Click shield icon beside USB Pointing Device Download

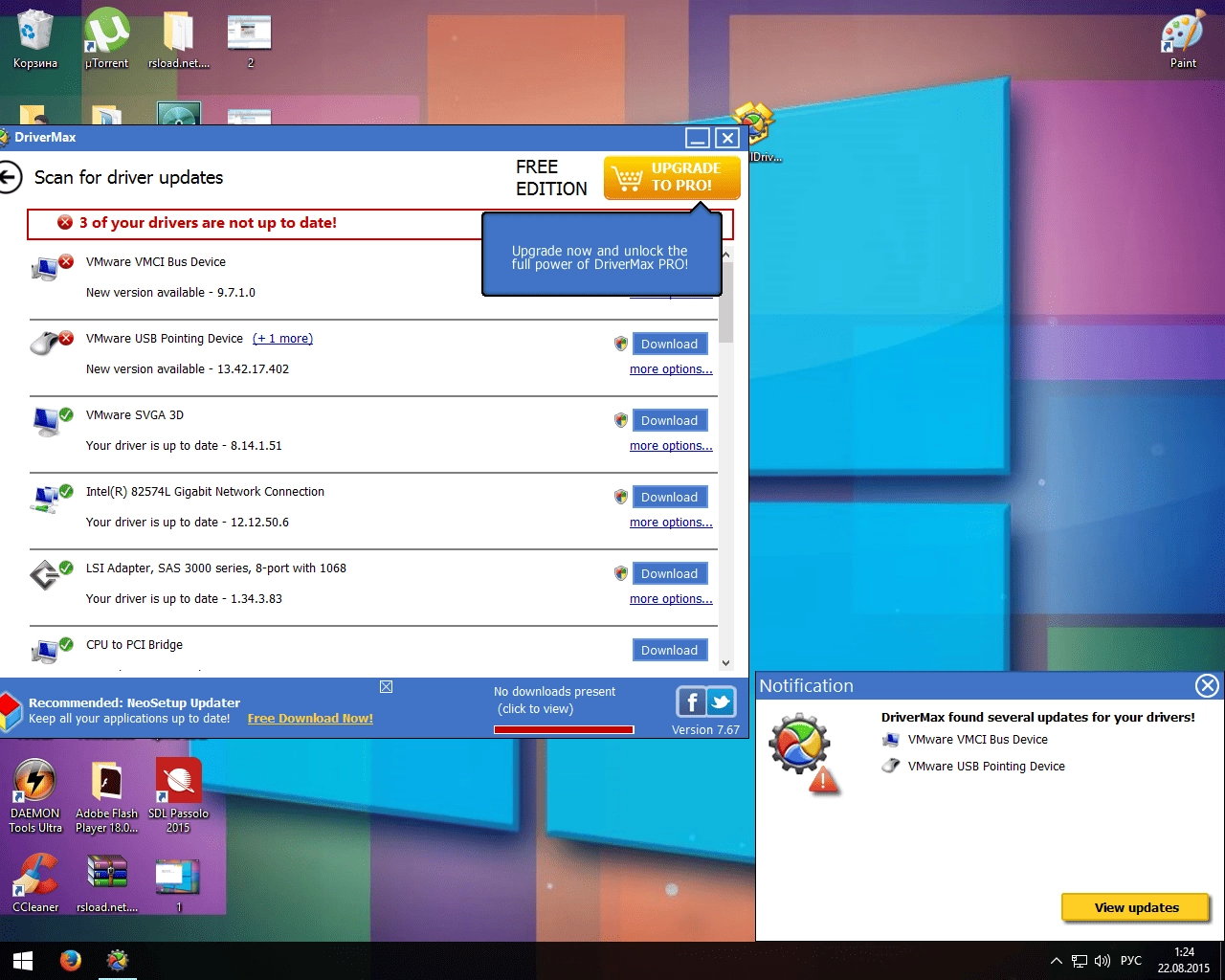621,344
